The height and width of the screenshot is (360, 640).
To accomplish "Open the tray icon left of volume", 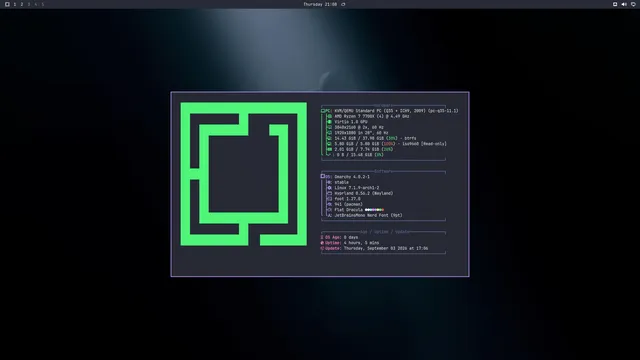I will click(615, 4).
